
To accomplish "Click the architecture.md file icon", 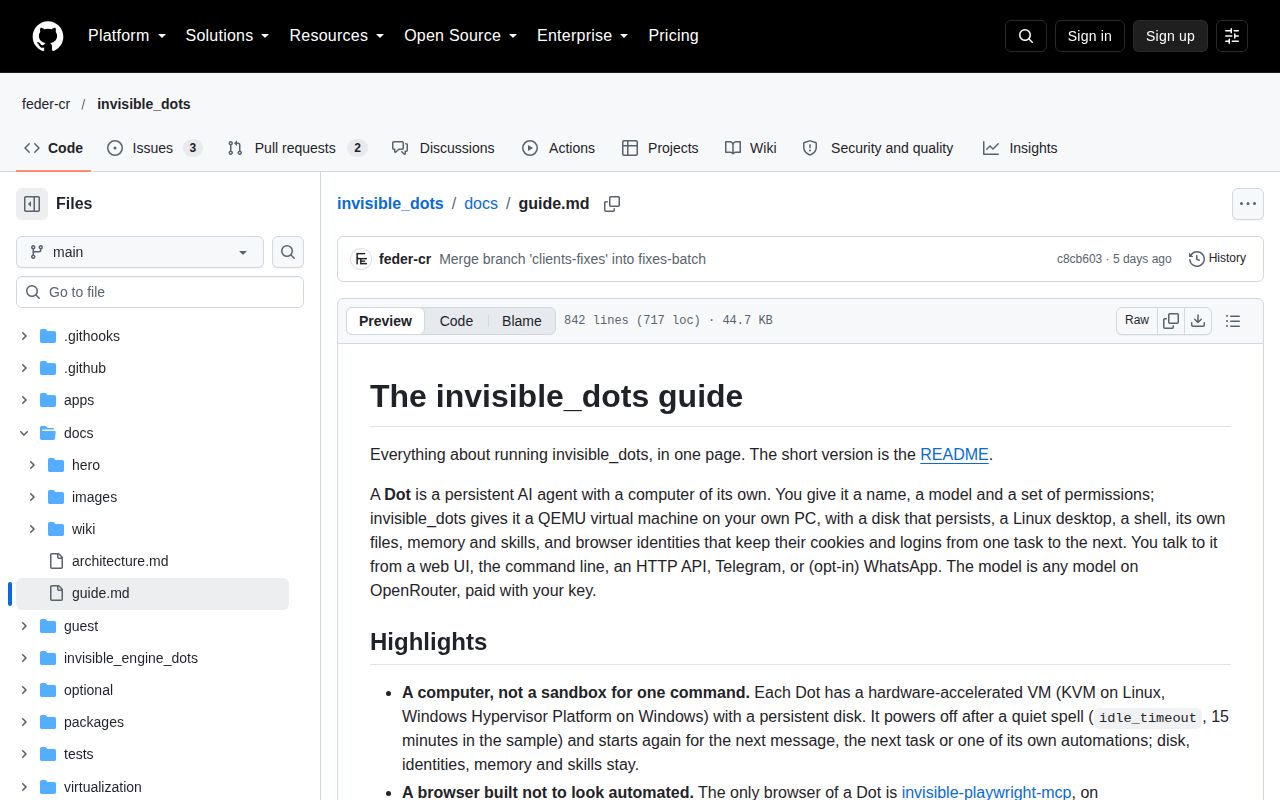I will coord(55,561).
